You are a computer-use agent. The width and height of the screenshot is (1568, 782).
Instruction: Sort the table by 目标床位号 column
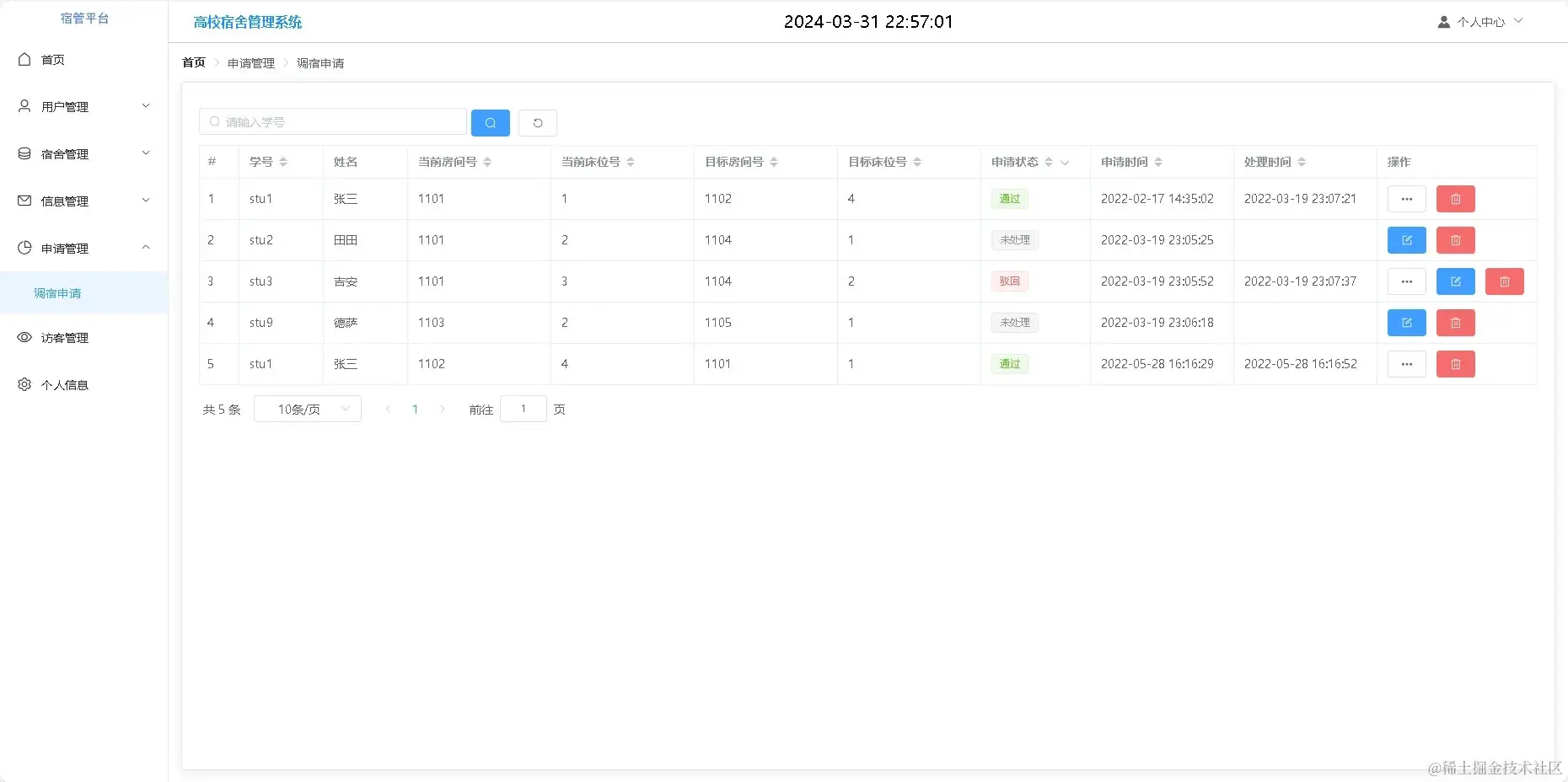(917, 162)
